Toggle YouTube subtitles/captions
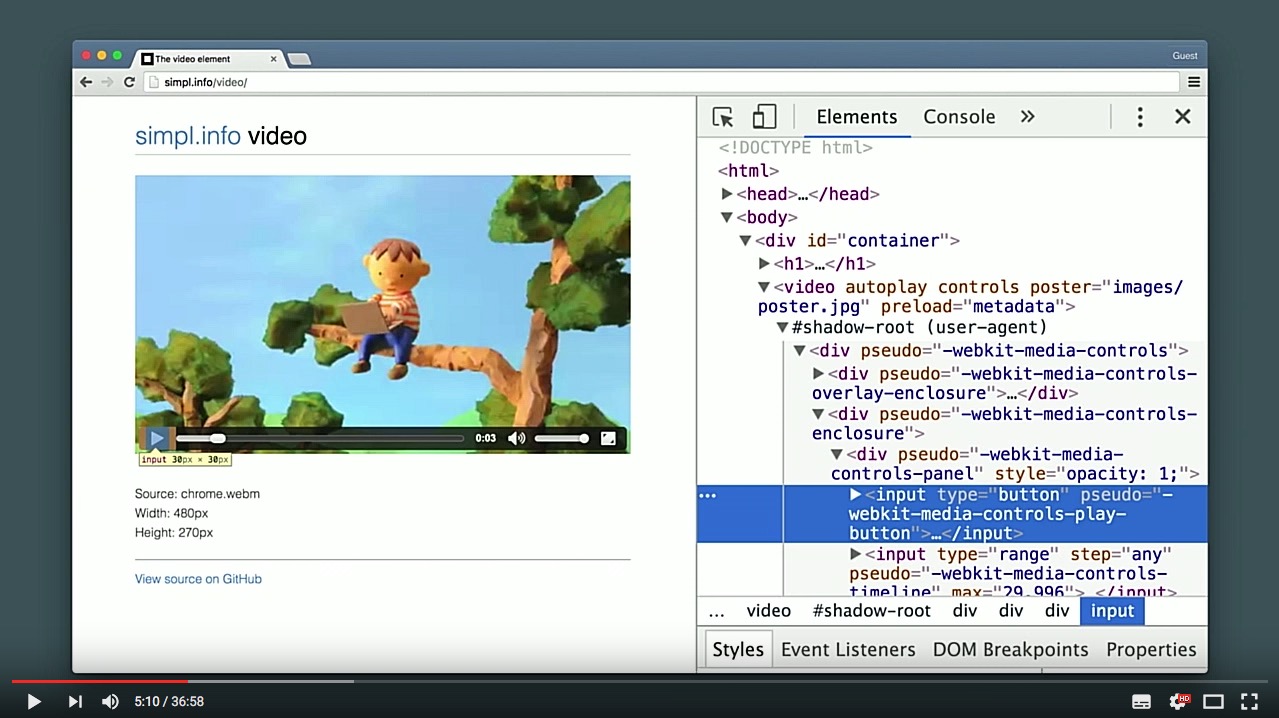Image resolution: width=1279 pixels, height=718 pixels. 1141,702
